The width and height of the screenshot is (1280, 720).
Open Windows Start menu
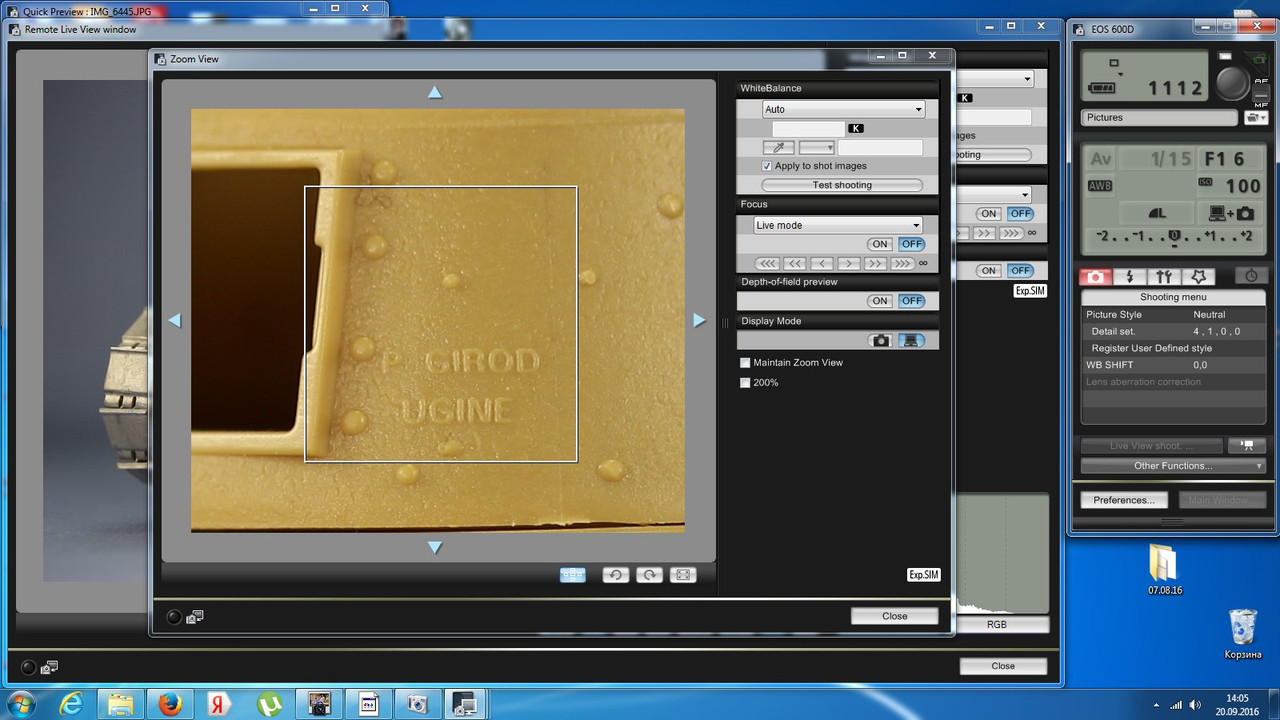coord(20,704)
